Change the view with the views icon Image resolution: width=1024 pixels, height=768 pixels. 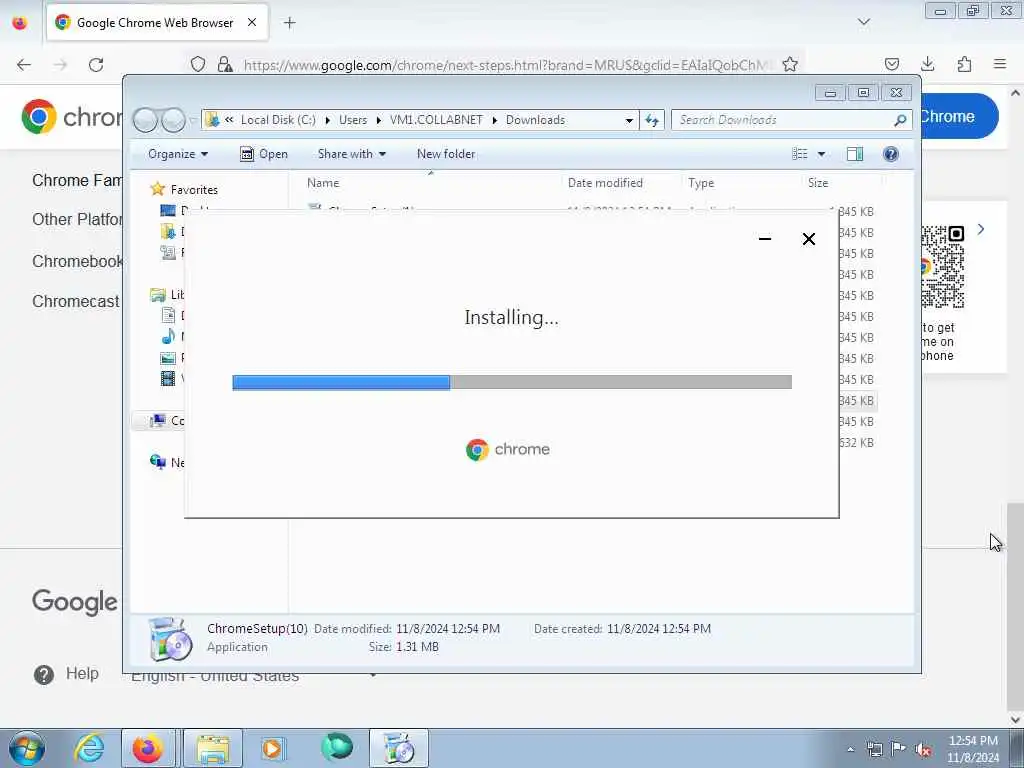coord(799,154)
